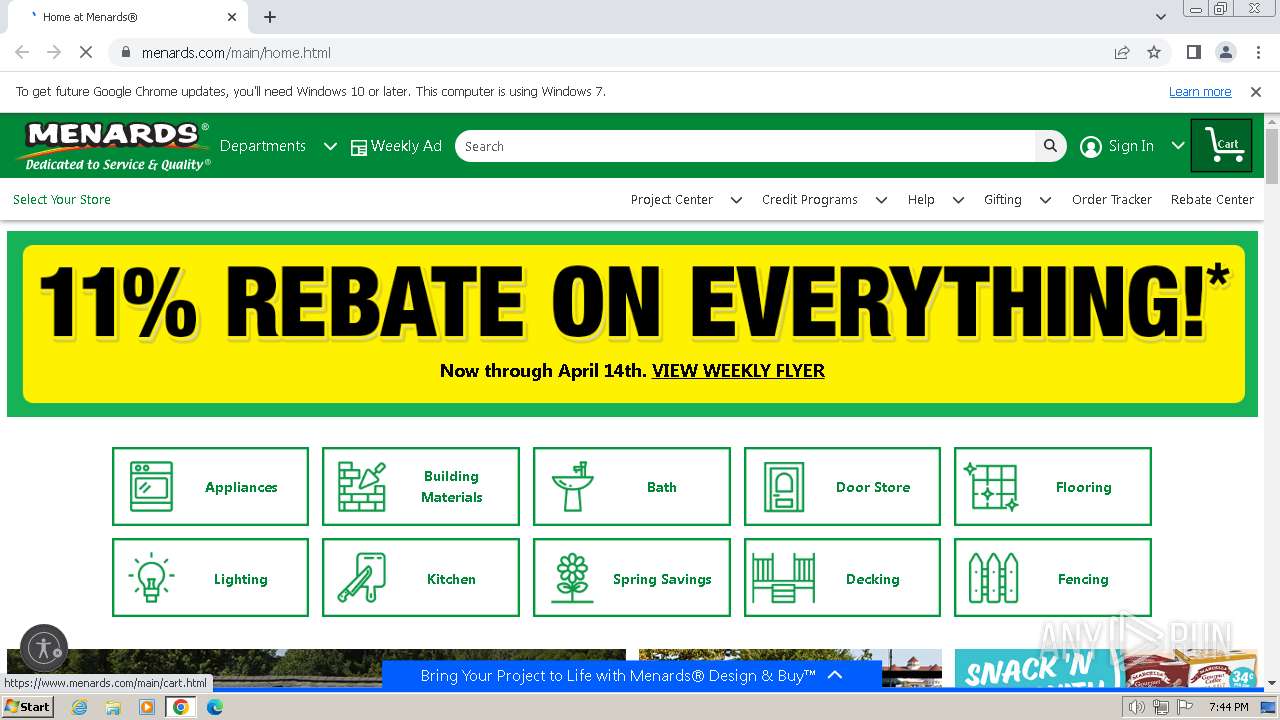Open the Lighting category tile

click(x=210, y=578)
